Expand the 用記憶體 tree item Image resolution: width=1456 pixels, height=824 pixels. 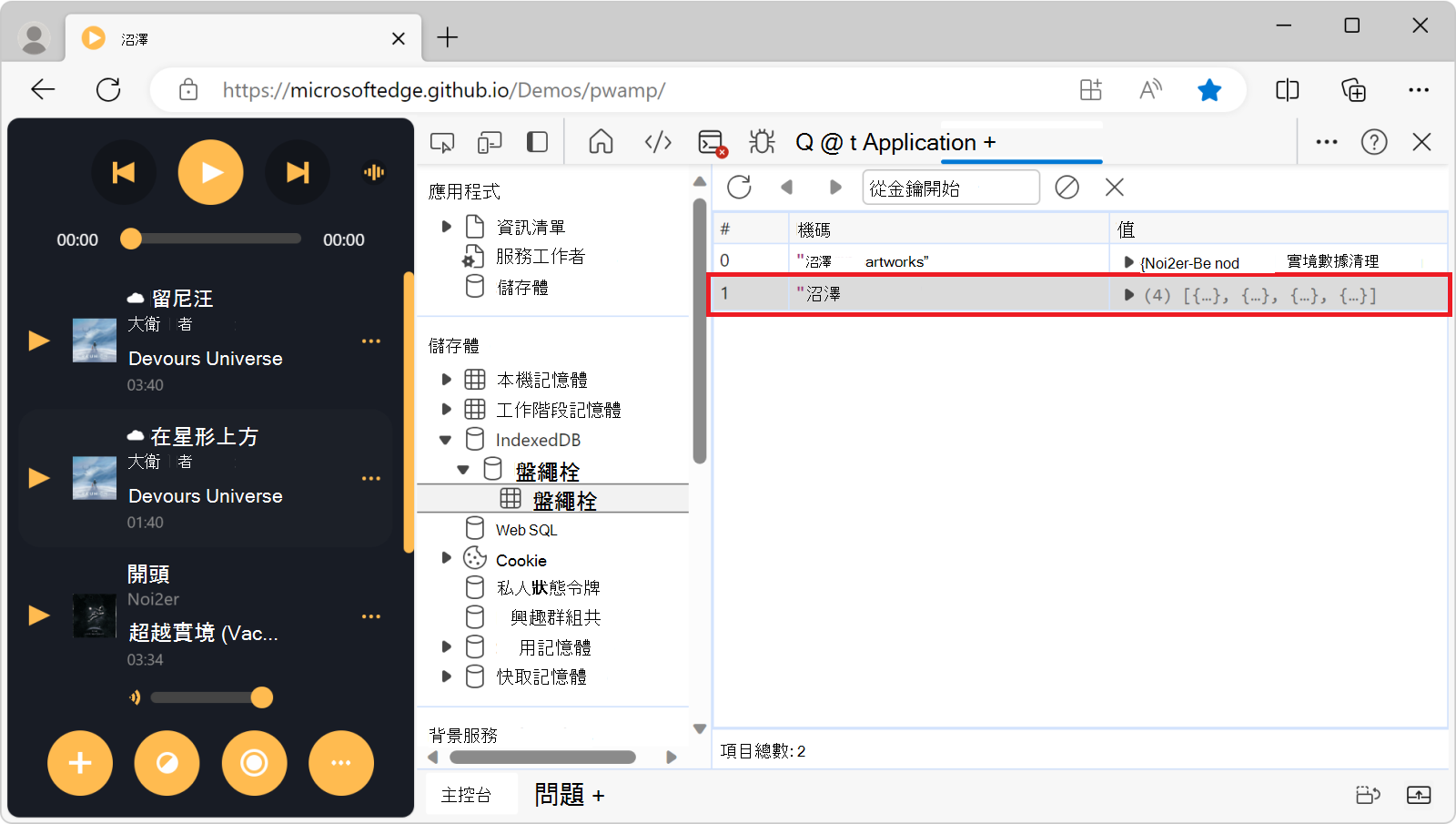[x=446, y=647]
